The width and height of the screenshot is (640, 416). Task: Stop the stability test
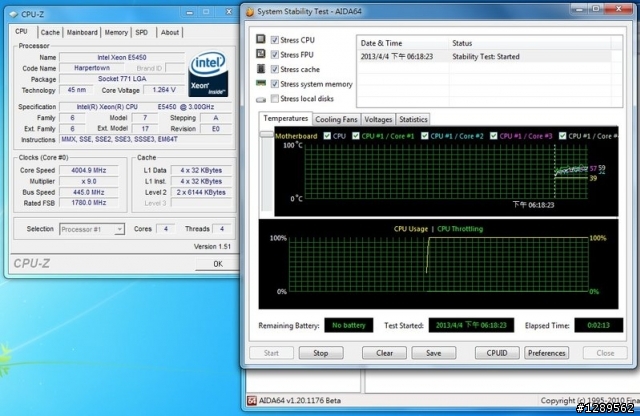pyautogui.click(x=321, y=353)
